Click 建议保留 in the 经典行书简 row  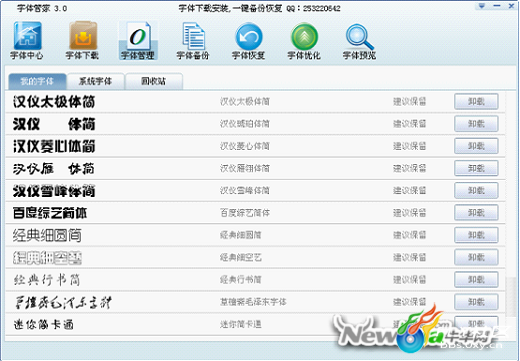[x=410, y=279]
